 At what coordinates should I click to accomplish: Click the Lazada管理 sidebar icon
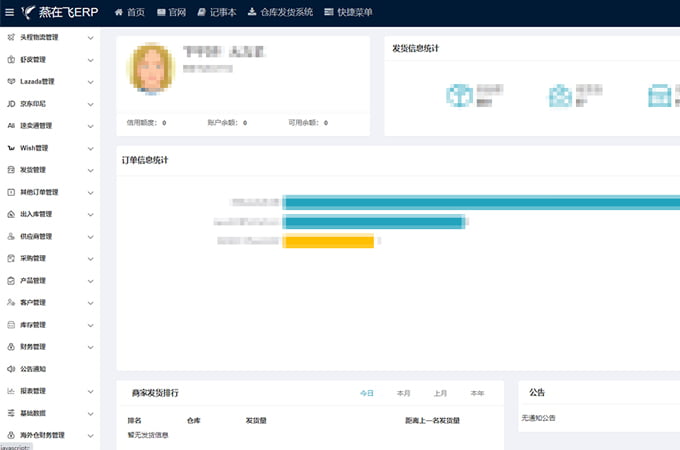click(x=11, y=82)
